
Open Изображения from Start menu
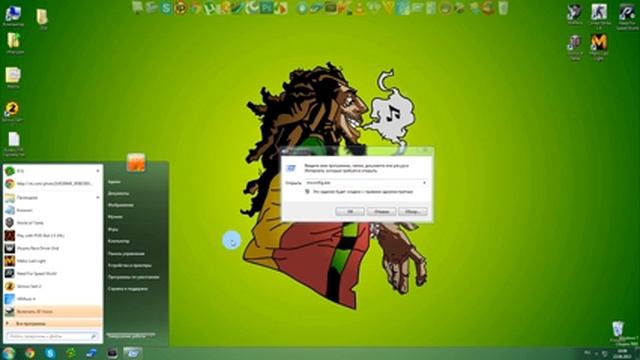click(x=121, y=205)
